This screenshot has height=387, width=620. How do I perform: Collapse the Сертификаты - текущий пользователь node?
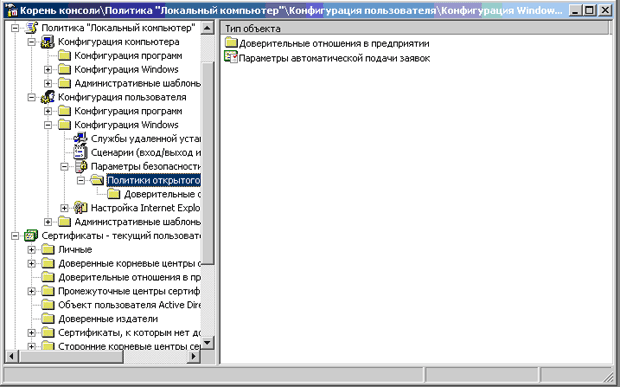coord(15,236)
